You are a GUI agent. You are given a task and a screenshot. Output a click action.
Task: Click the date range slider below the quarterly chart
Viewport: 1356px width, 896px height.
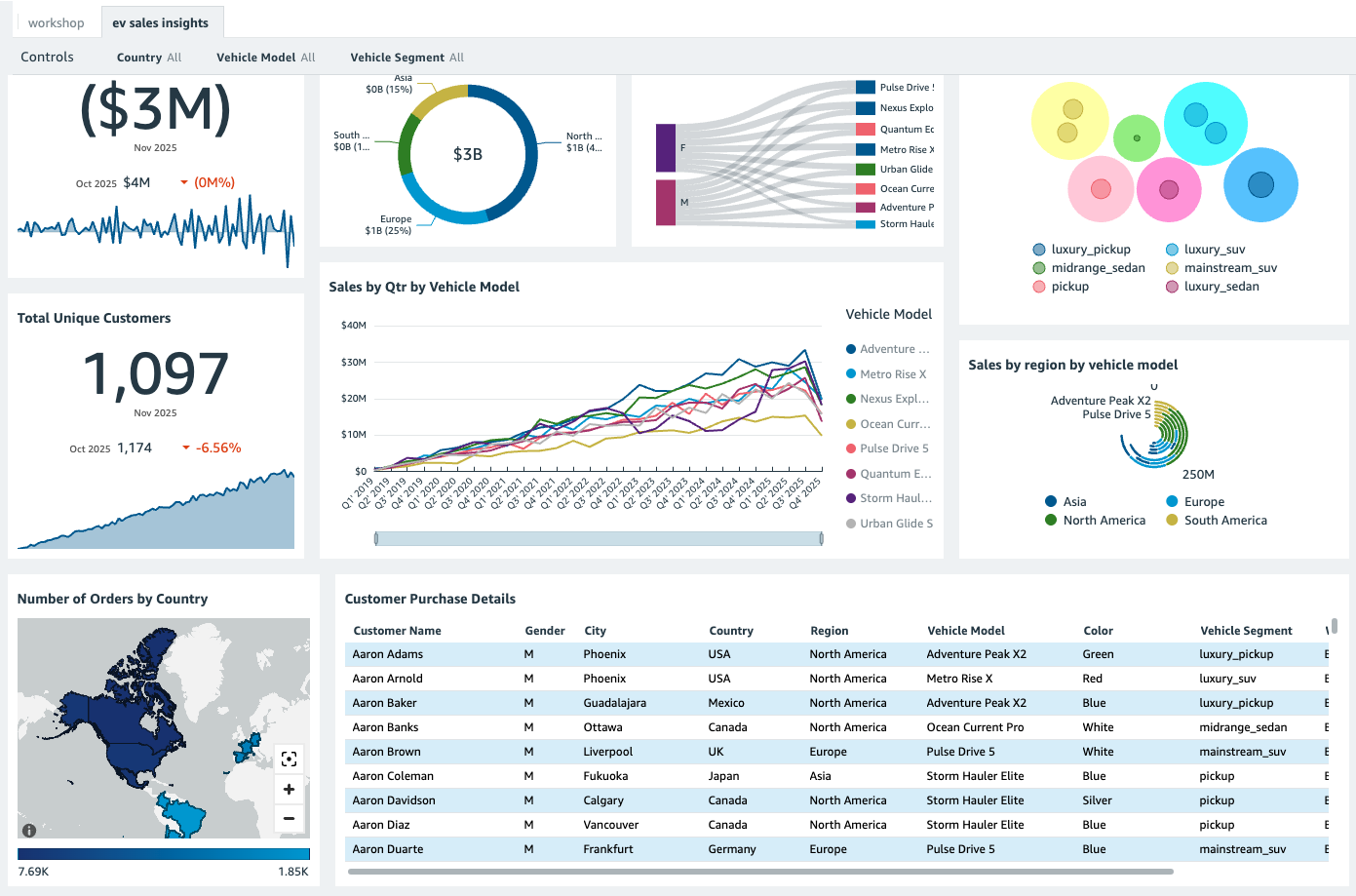click(598, 535)
